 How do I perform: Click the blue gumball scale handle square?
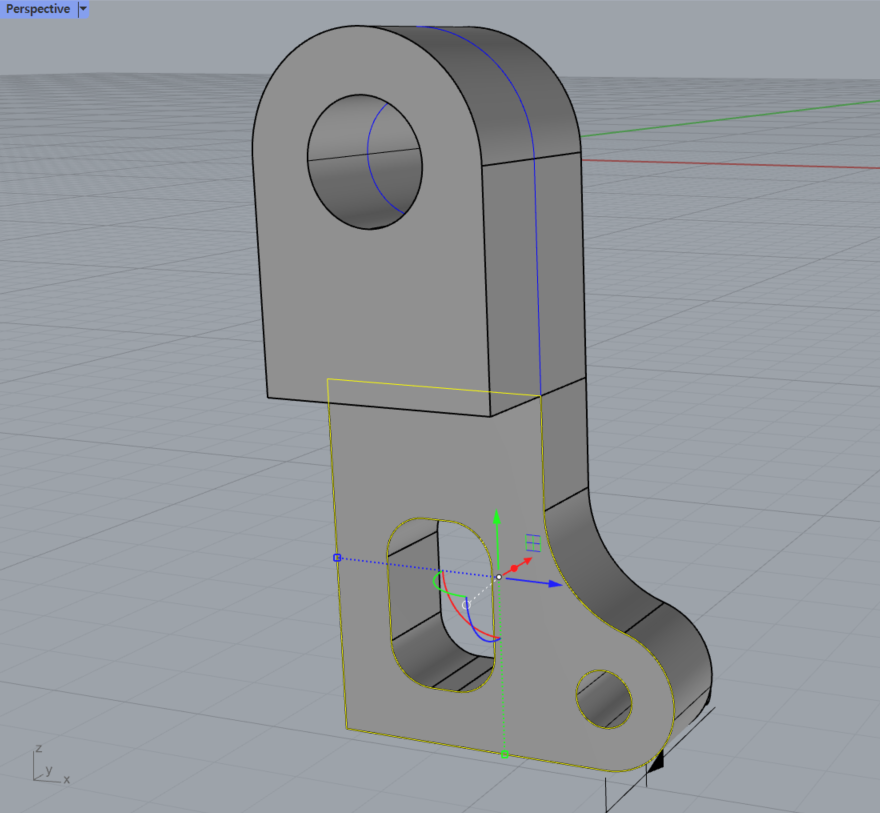(337, 558)
